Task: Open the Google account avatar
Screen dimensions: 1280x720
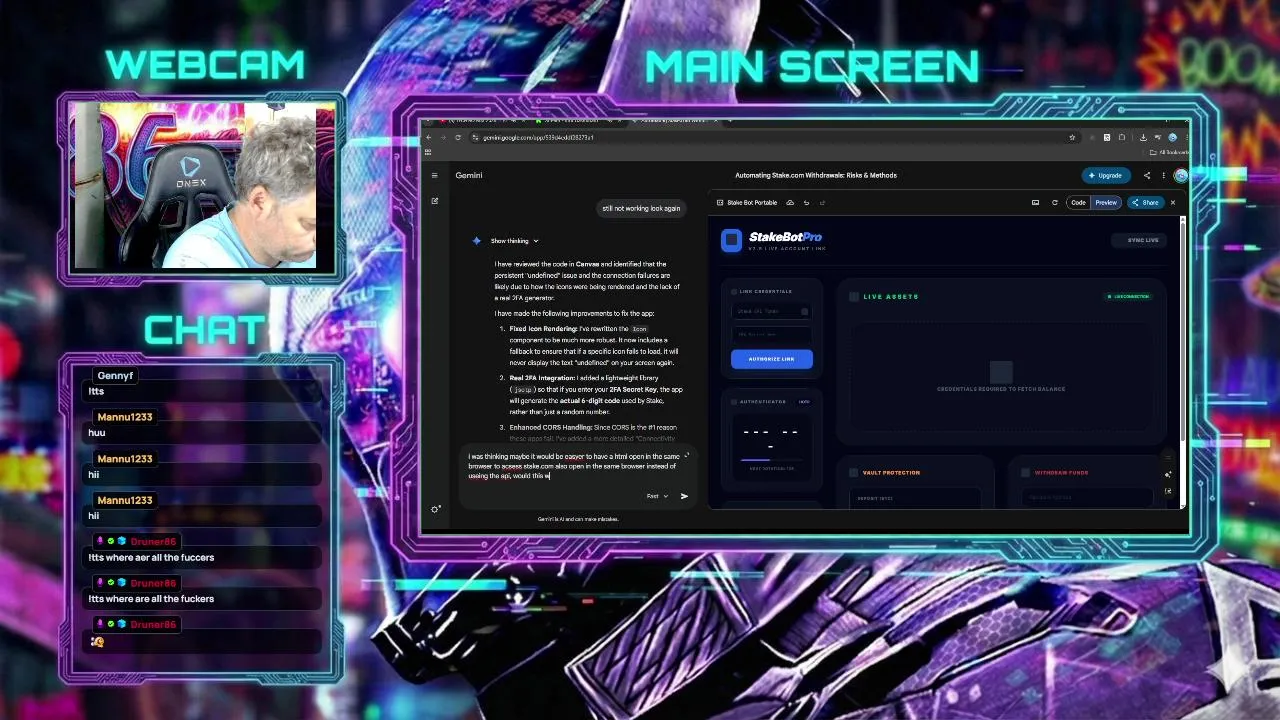Action: click(x=1181, y=175)
